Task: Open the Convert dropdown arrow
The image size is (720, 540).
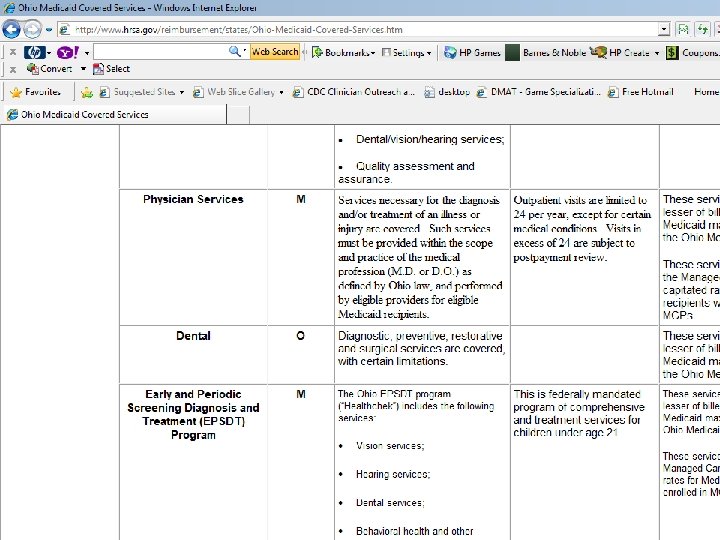Action: [x=83, y=69]
